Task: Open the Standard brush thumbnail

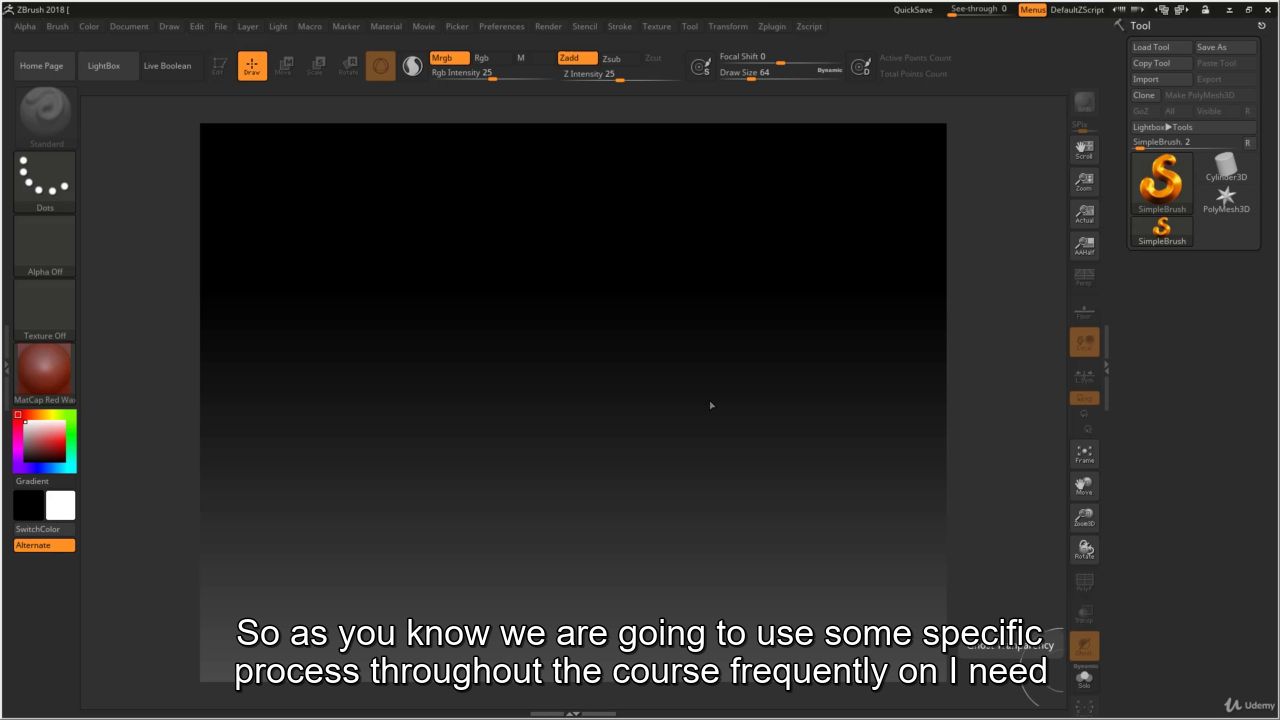Action: pos(45,117)
